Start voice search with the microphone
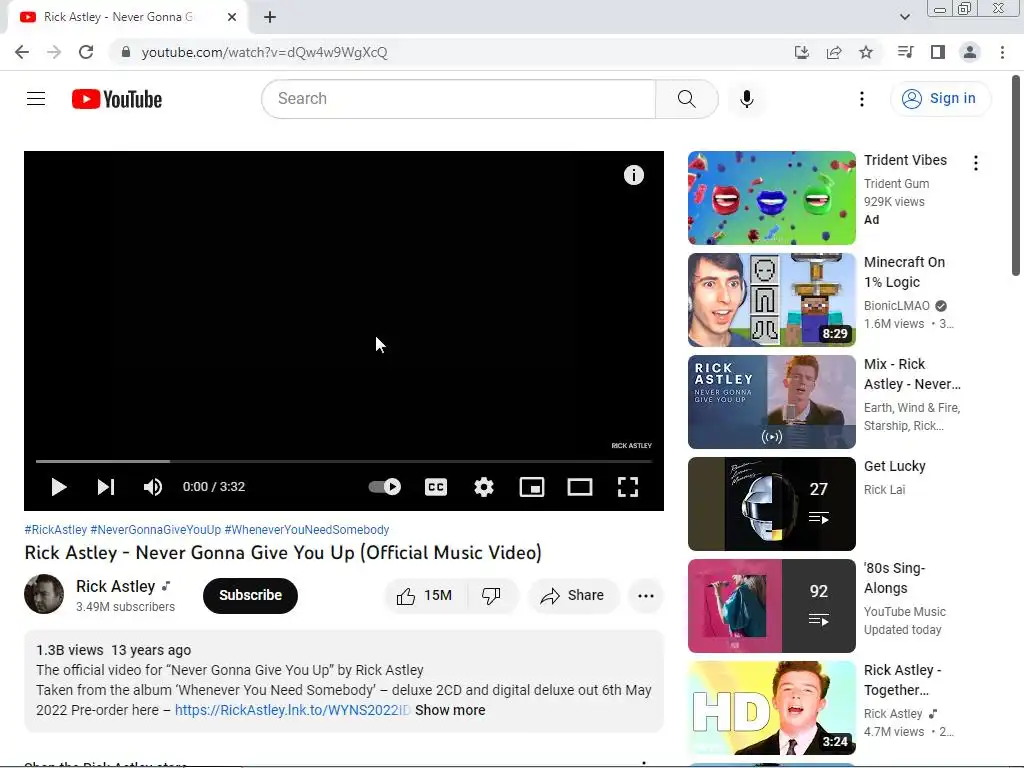The height and width of the screenshot is (768, 1024). click(746, 99)
